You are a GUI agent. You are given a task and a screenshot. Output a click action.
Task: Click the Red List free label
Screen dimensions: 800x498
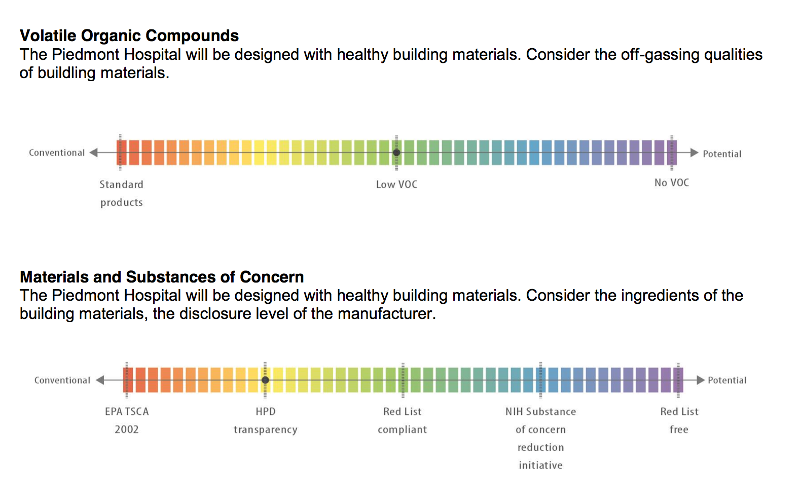pyautogui.click(x=679, y=420)
